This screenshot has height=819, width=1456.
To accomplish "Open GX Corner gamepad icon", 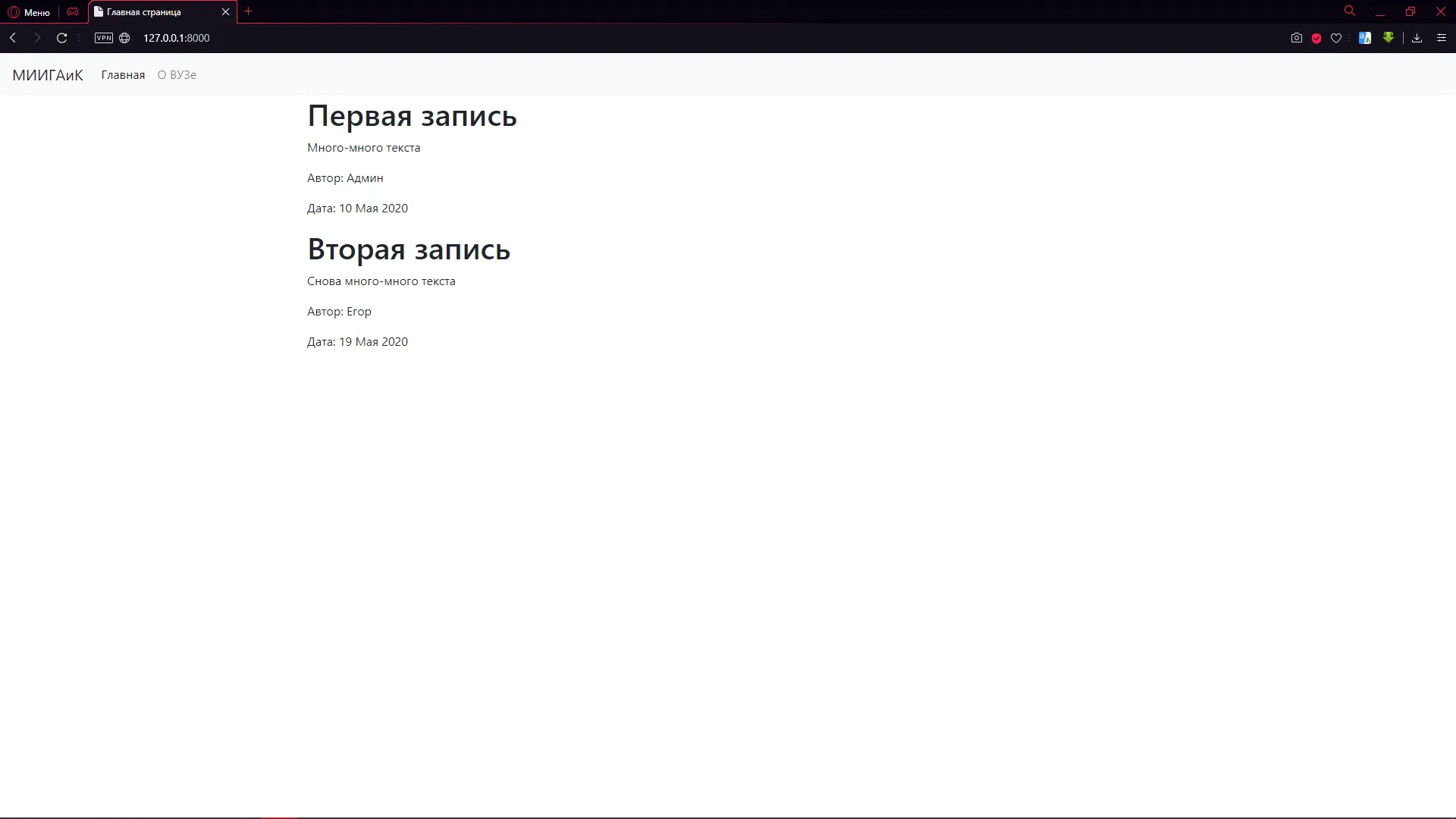I will [73, 12].
